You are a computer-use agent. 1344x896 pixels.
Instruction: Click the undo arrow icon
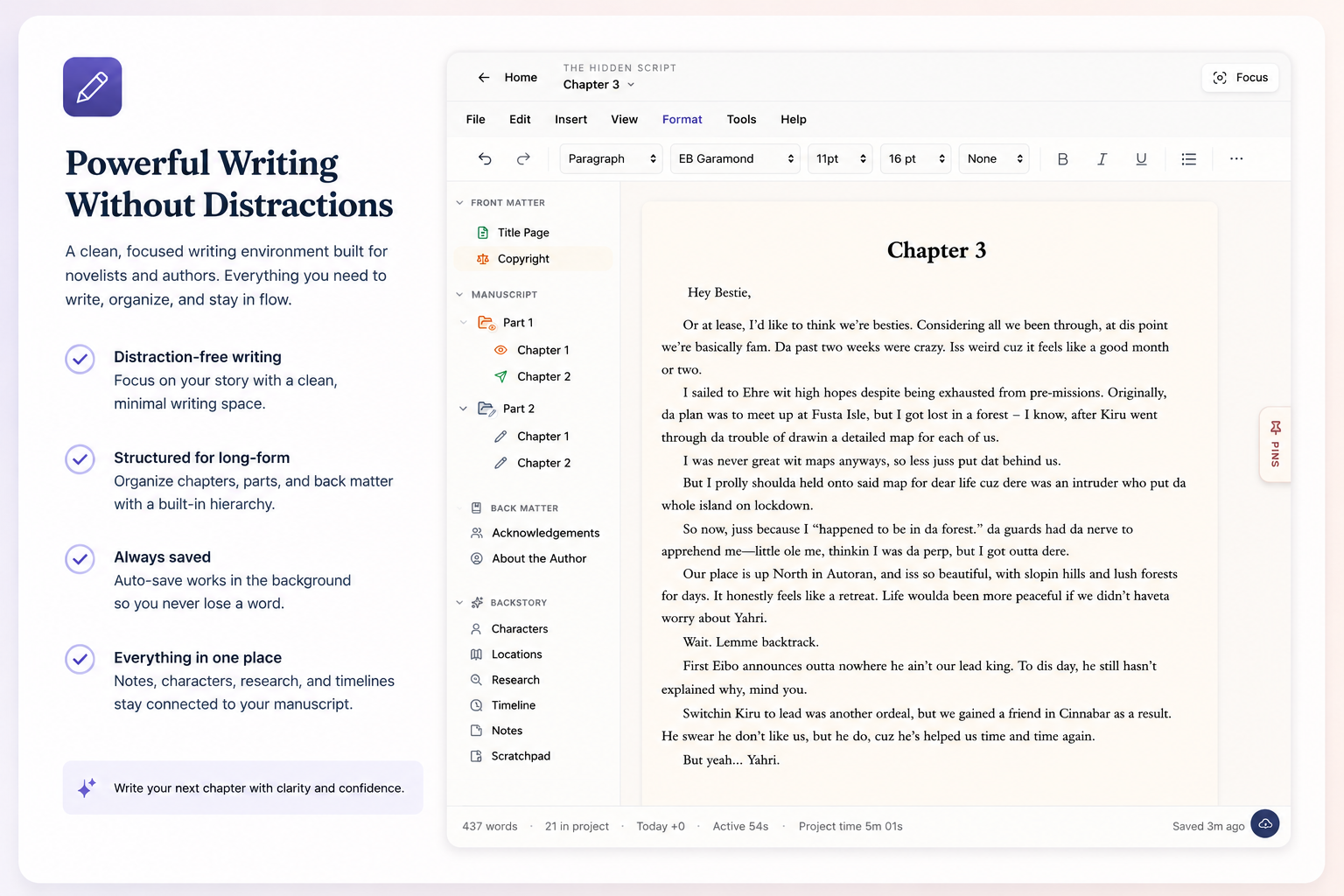point(485,158)
